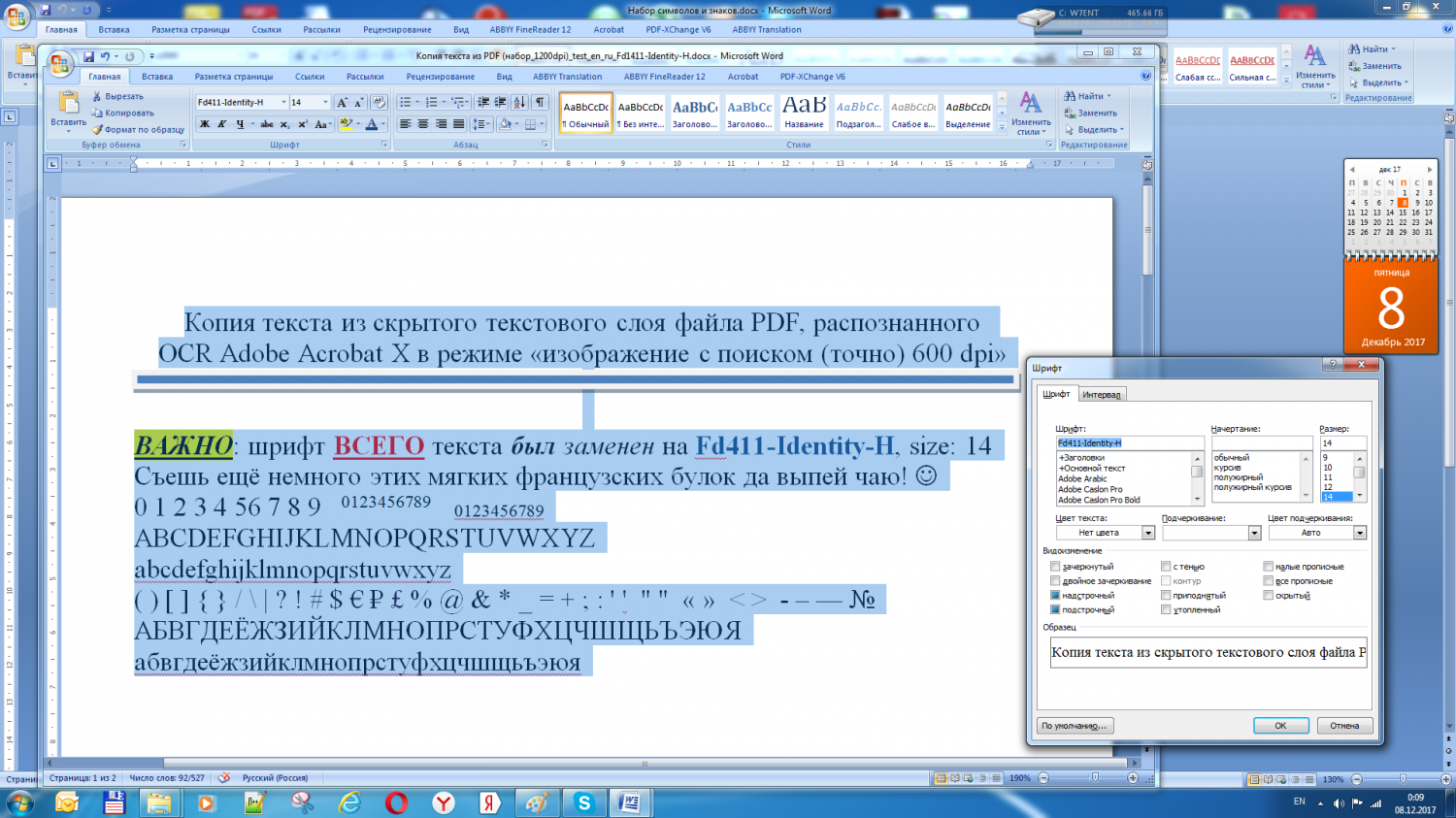
Task: Open Change Styles (Изменить стили) in the front window
Action: (x=1031, y=115)
